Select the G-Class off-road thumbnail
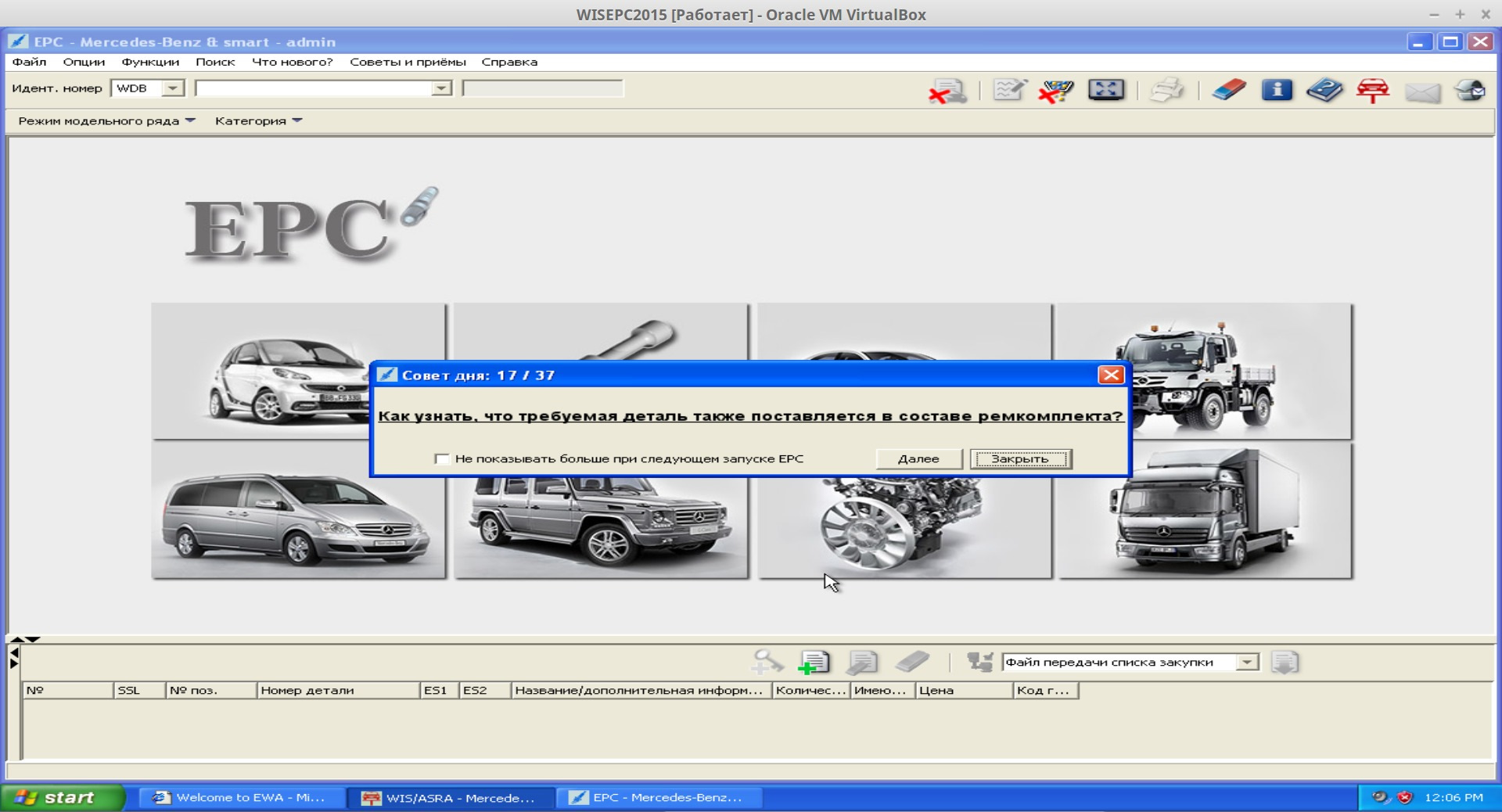Screen dimensions: 1502x812 click(601, 528)
